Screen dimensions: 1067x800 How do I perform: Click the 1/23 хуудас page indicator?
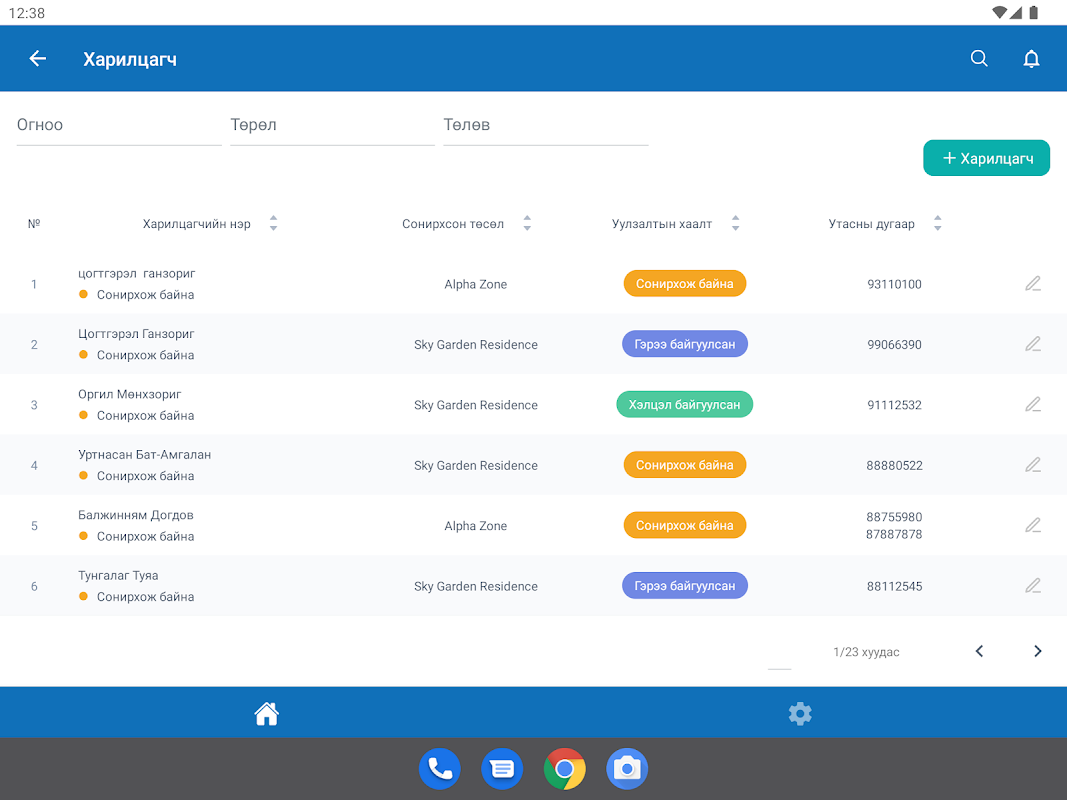coord(866,652)
